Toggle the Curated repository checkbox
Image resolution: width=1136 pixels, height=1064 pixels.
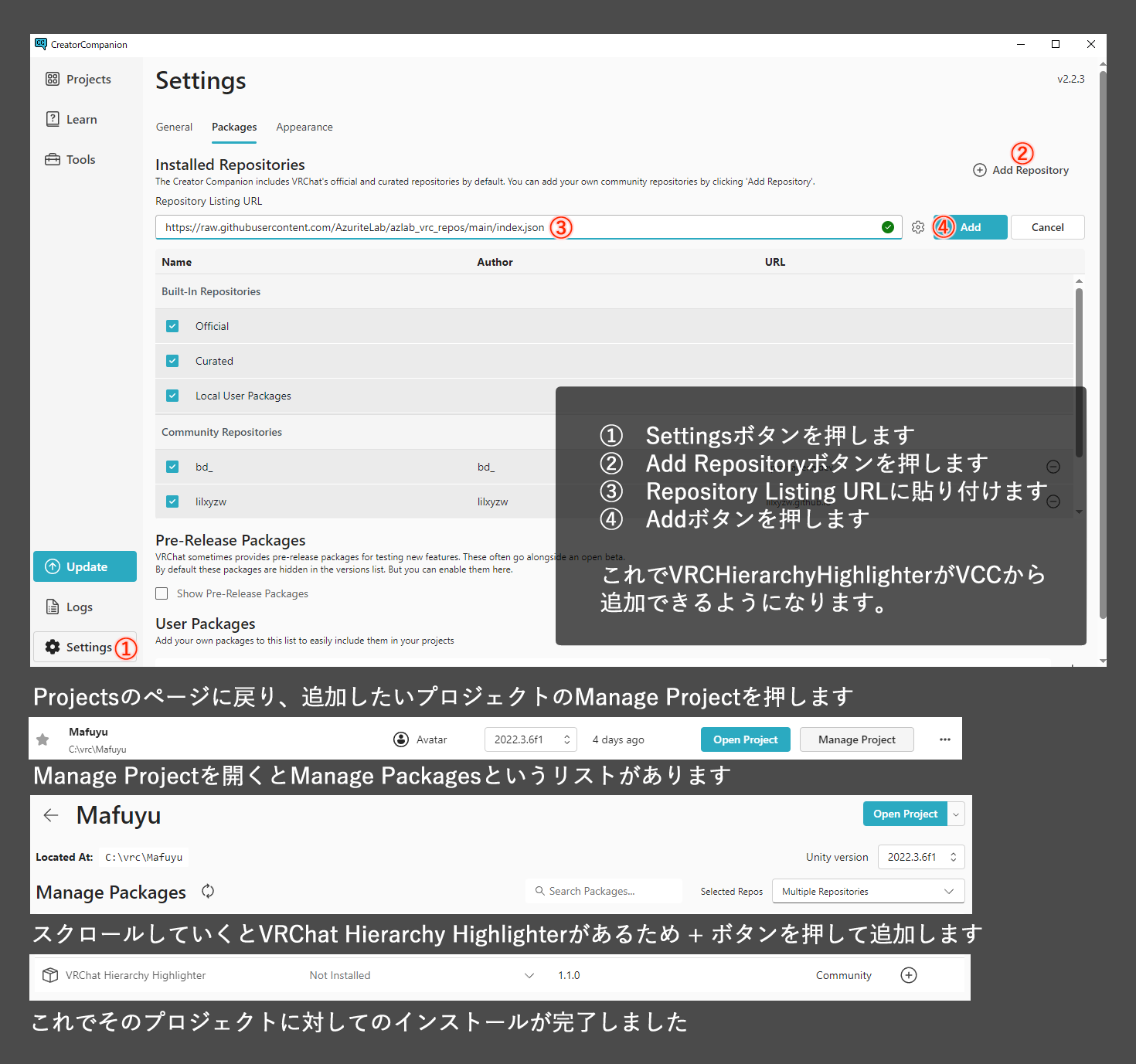coord(172,361)
